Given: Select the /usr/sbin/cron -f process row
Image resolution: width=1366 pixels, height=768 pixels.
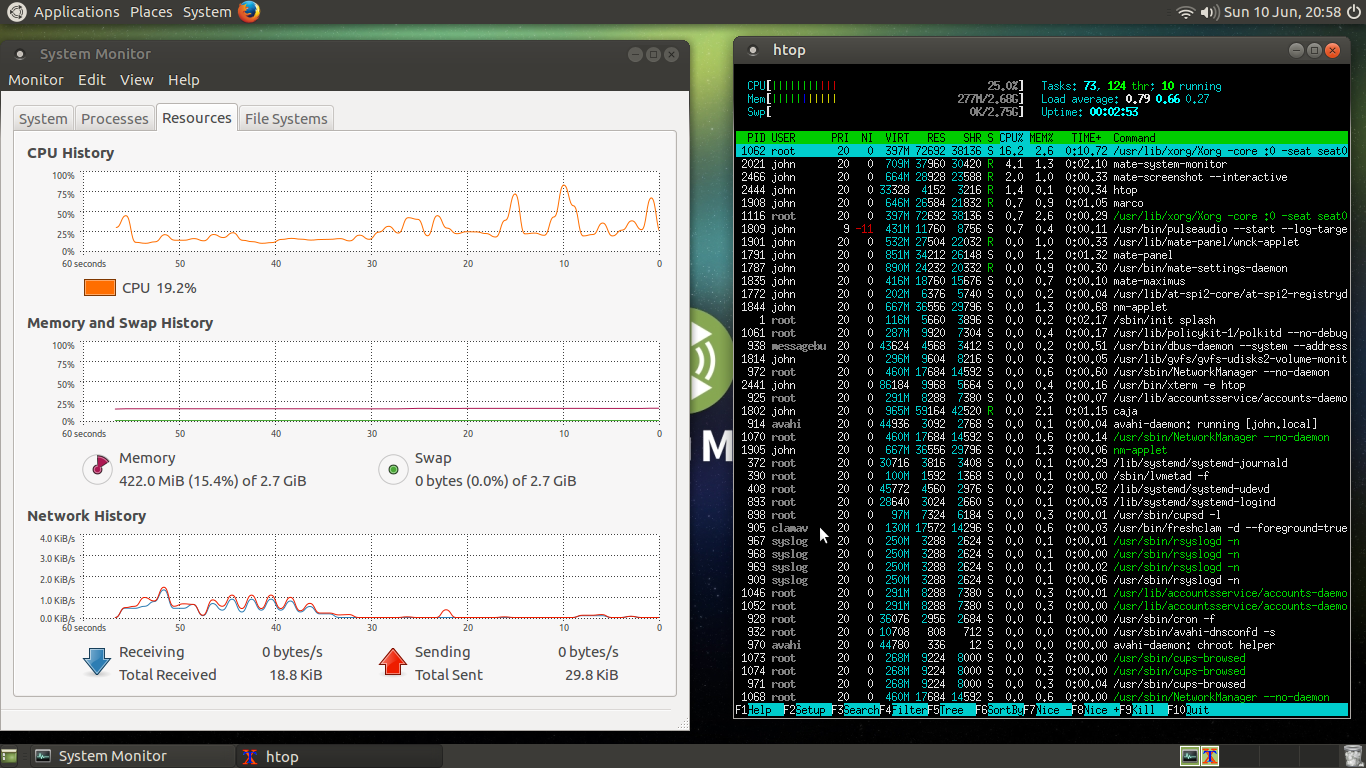Looking at the screenshot, I should coord(1041,619).
